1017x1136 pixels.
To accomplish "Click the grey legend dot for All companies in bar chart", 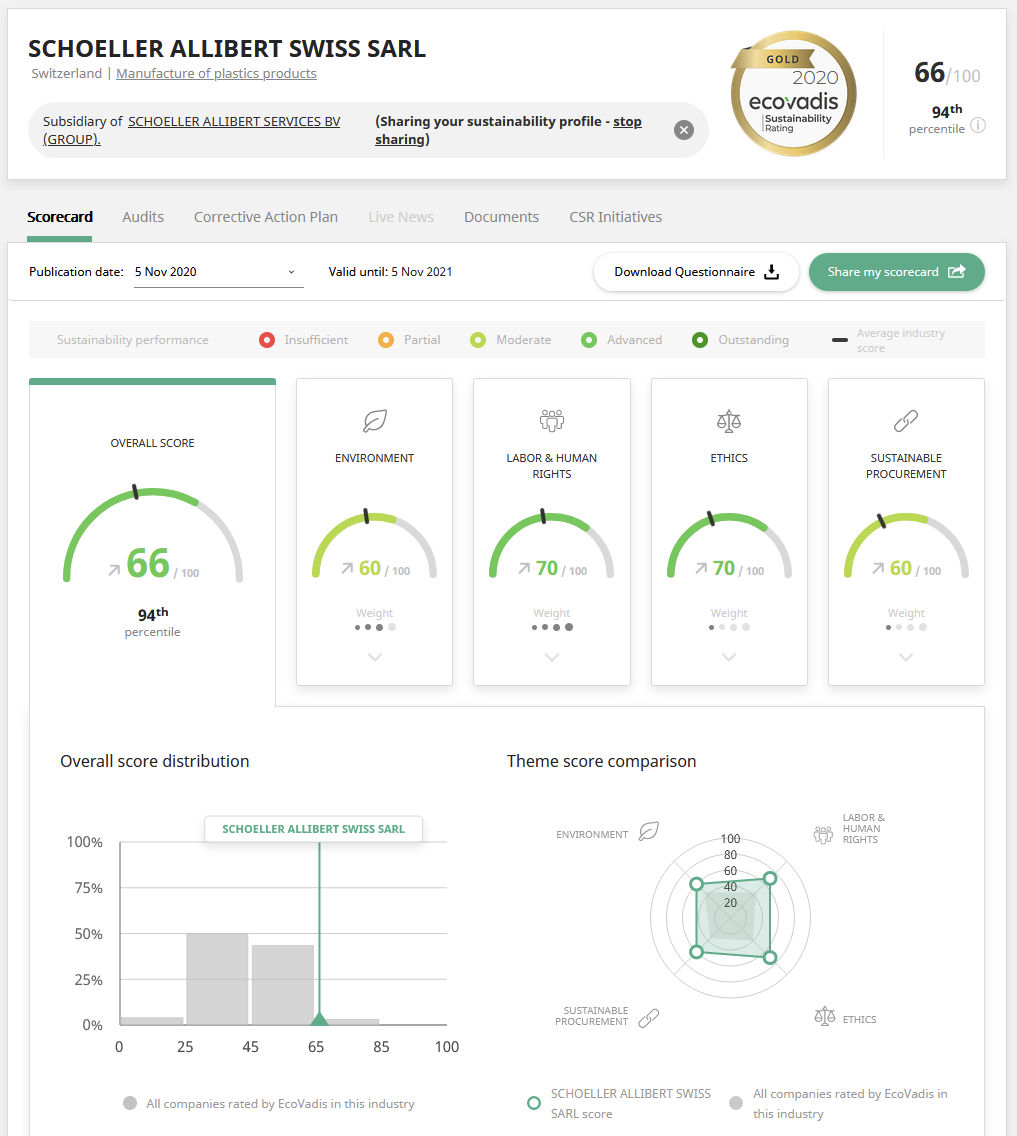I will 130,1103.
